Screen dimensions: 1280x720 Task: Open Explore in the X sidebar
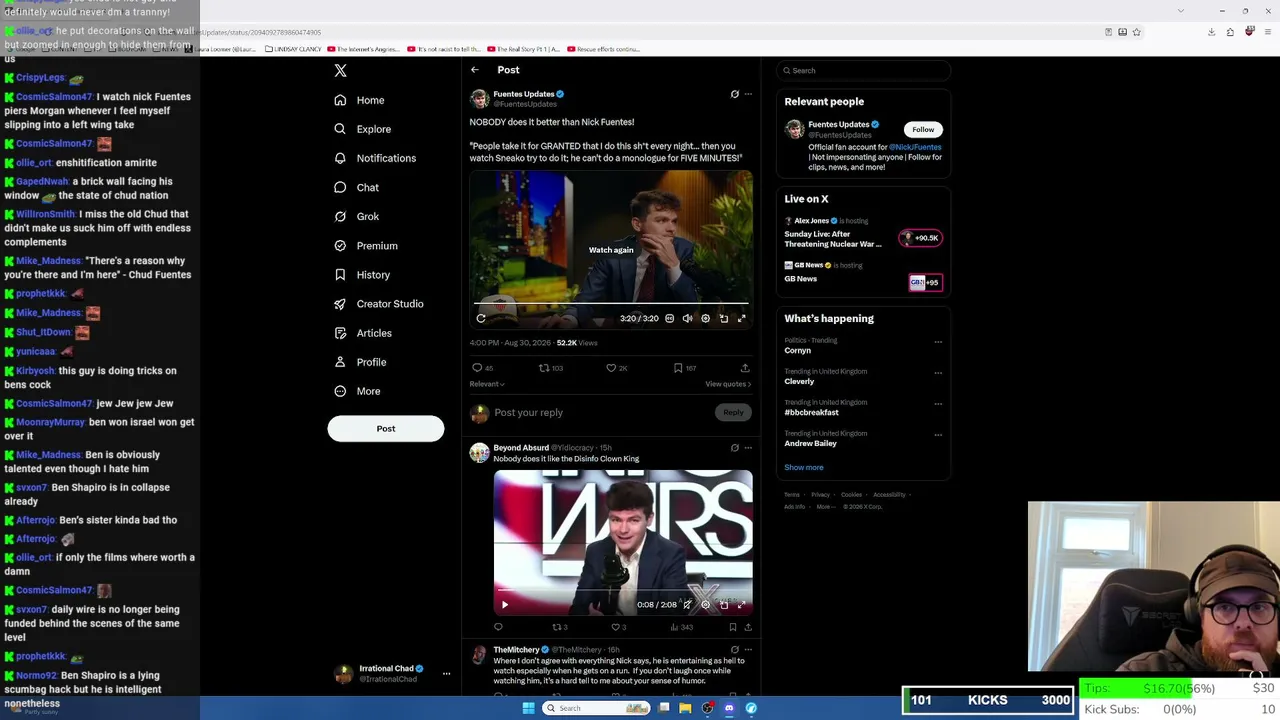coord(362,129)
